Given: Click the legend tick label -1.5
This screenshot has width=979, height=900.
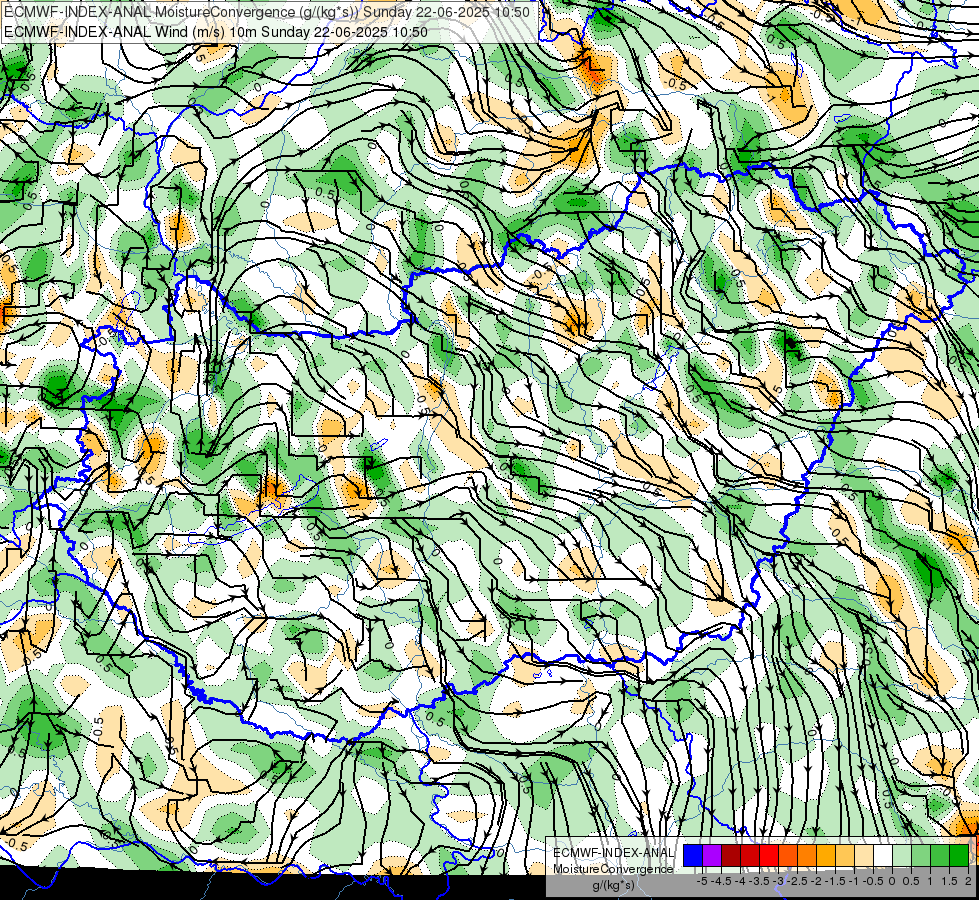Looking at the screenshot, I should [x=834, y=881].
